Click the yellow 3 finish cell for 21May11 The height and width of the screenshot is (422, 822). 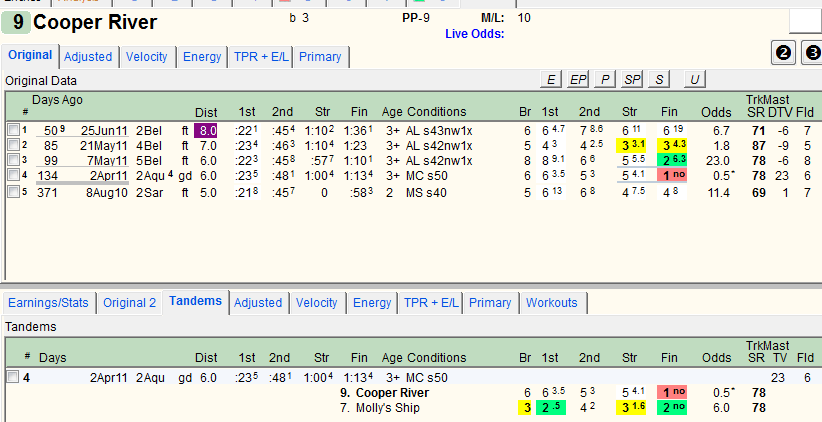pyautogui.click(x=672, y=145)
